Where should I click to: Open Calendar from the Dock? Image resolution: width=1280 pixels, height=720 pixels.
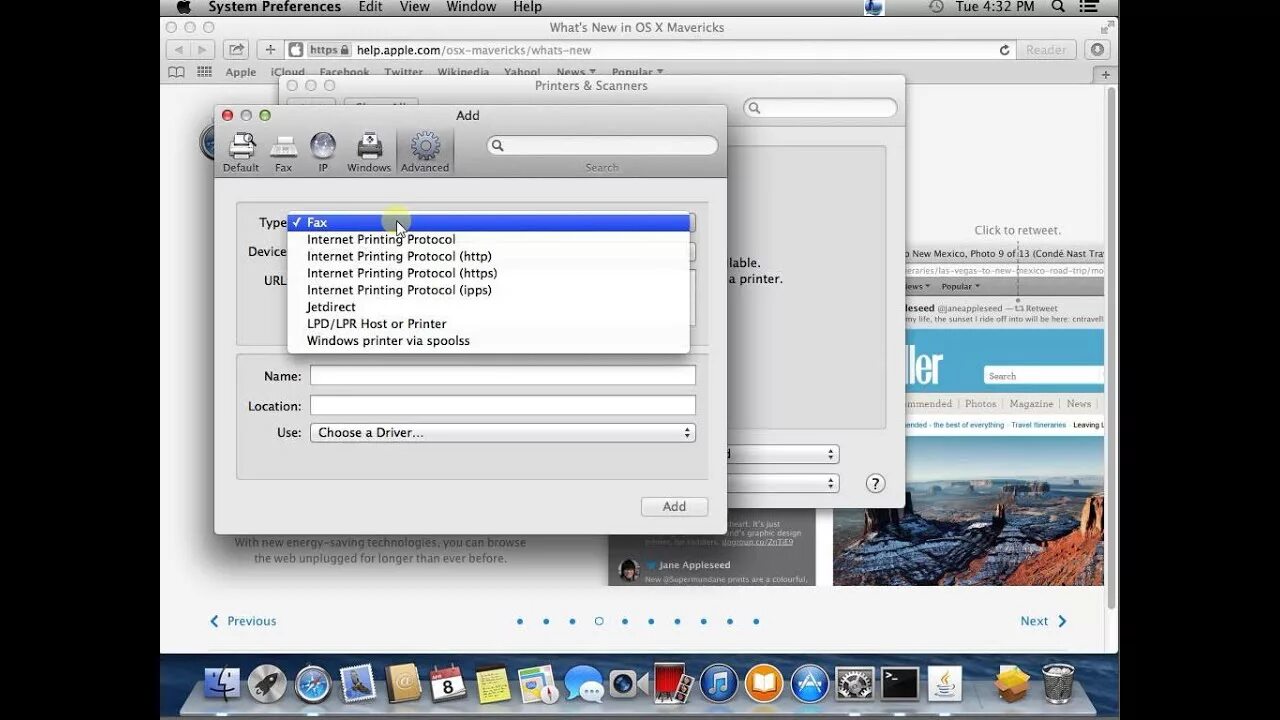tap(448, 684)
